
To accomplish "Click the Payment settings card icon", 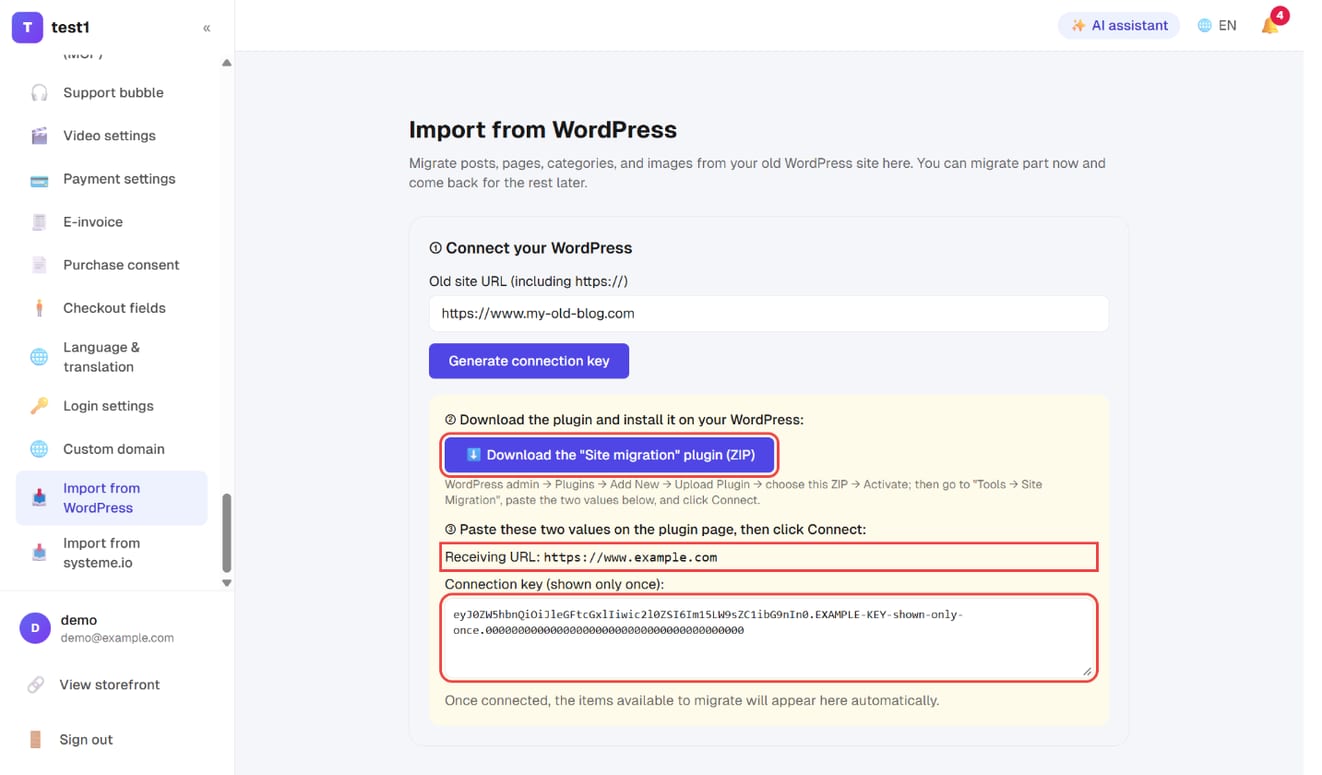I will pyautogui.click(x=39, y=180).
